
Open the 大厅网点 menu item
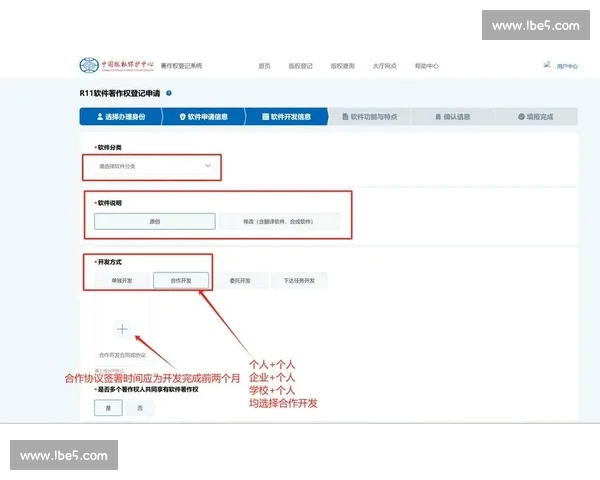tap(385, 66)
